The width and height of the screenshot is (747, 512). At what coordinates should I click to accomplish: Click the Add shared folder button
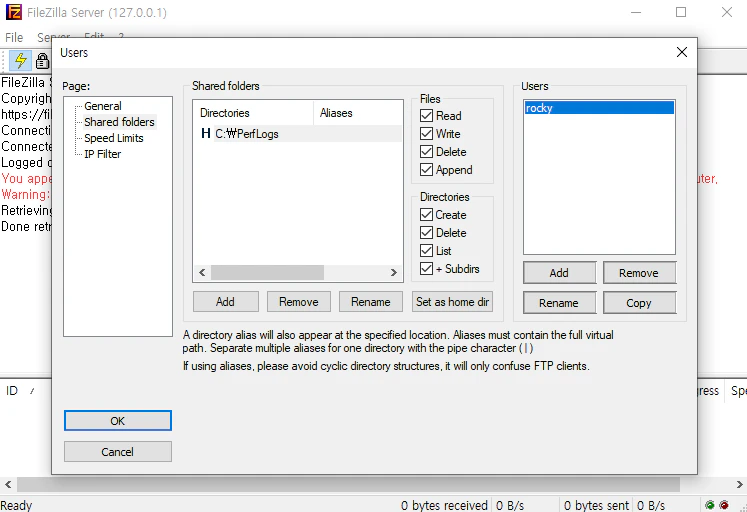coord(225,301)
